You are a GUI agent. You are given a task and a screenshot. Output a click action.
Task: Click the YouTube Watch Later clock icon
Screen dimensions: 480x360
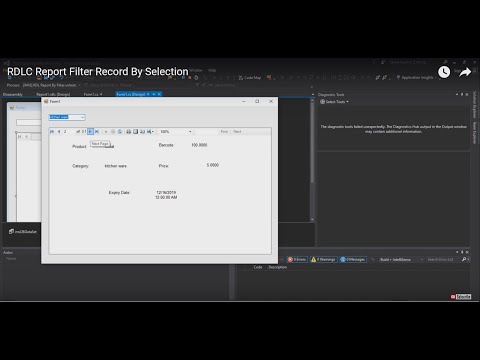tap(444, 72)
